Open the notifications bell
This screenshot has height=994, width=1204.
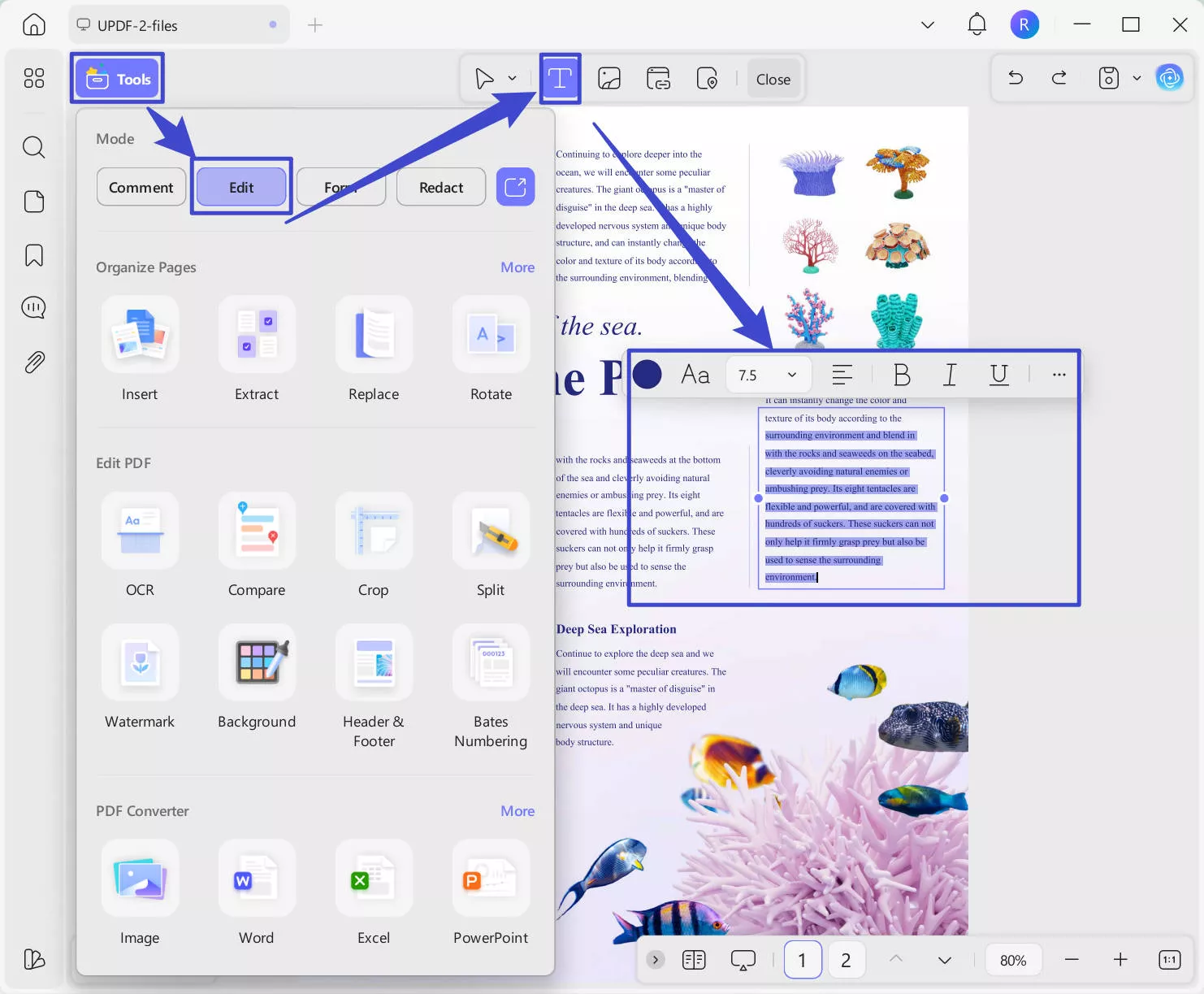tap(977, 24)
